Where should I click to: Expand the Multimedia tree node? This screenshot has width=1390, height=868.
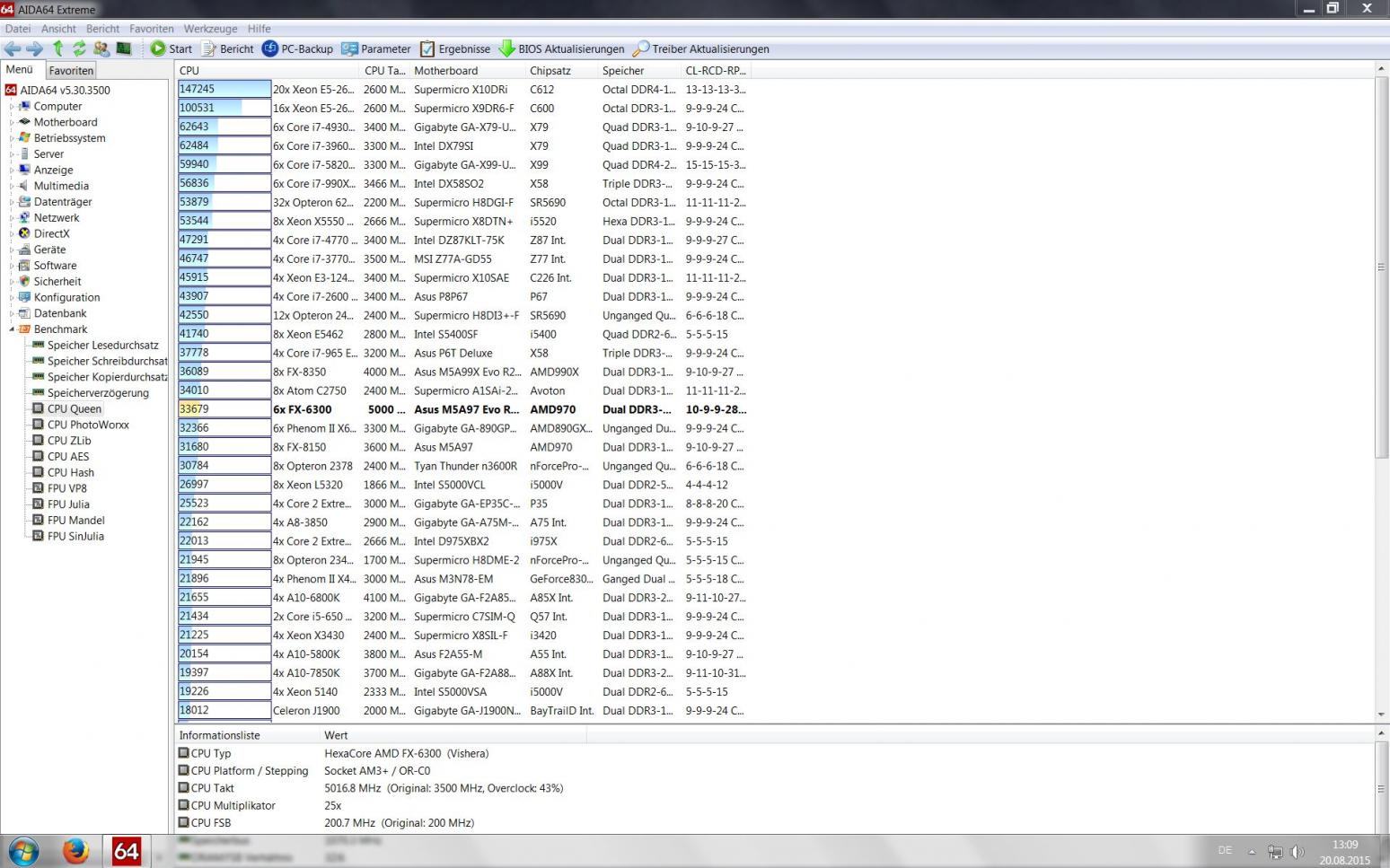(x=12, y=186)
